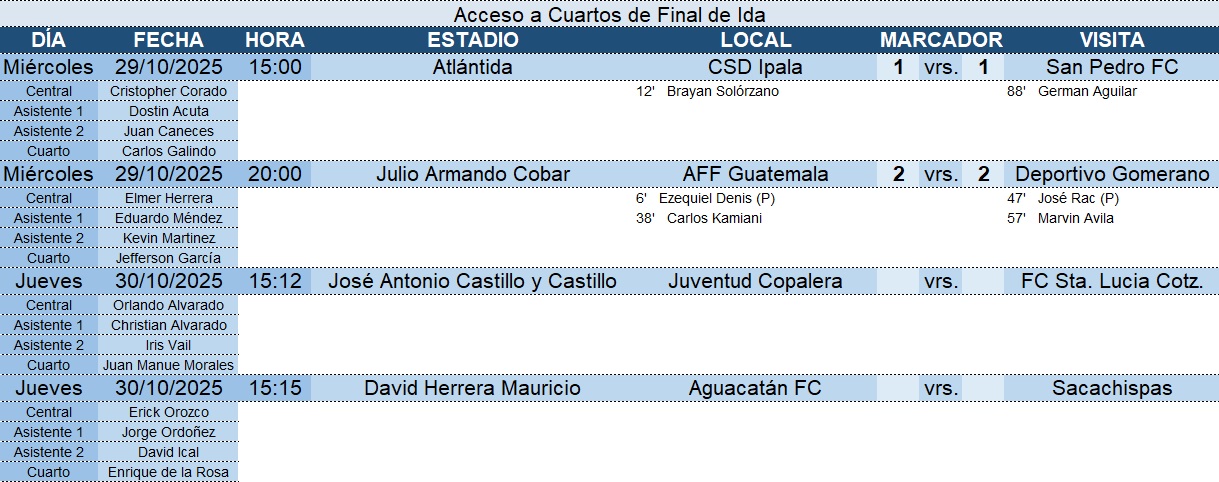This screenshot has height=482, width=1219.
Task: Select the 15:12 kickoff time cell
Action: pyautogui.click(x=275, y=281)
